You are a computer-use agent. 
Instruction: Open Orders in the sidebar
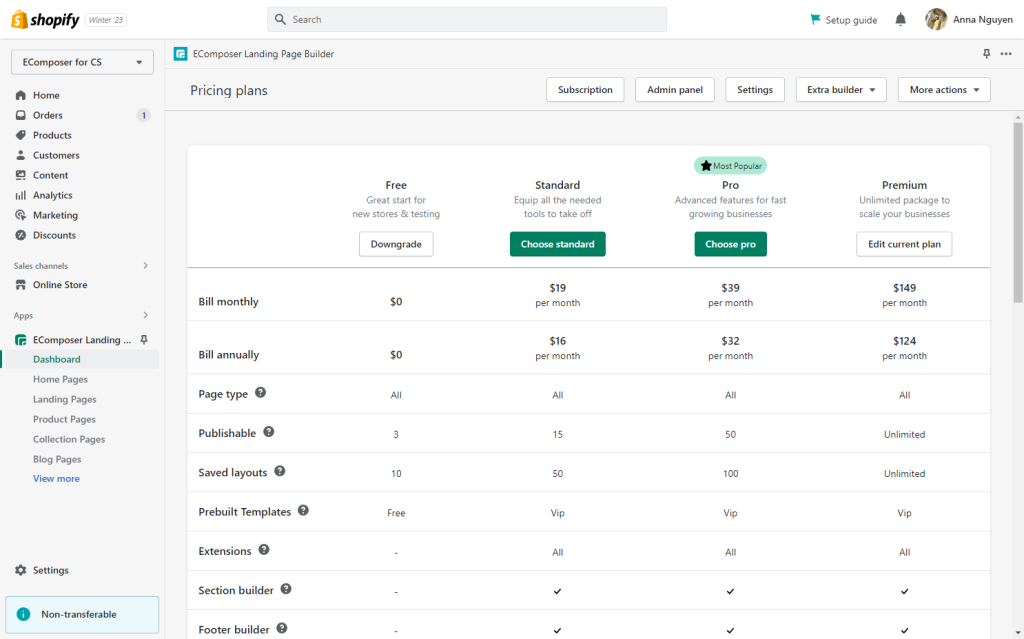(x=48, y=115)
